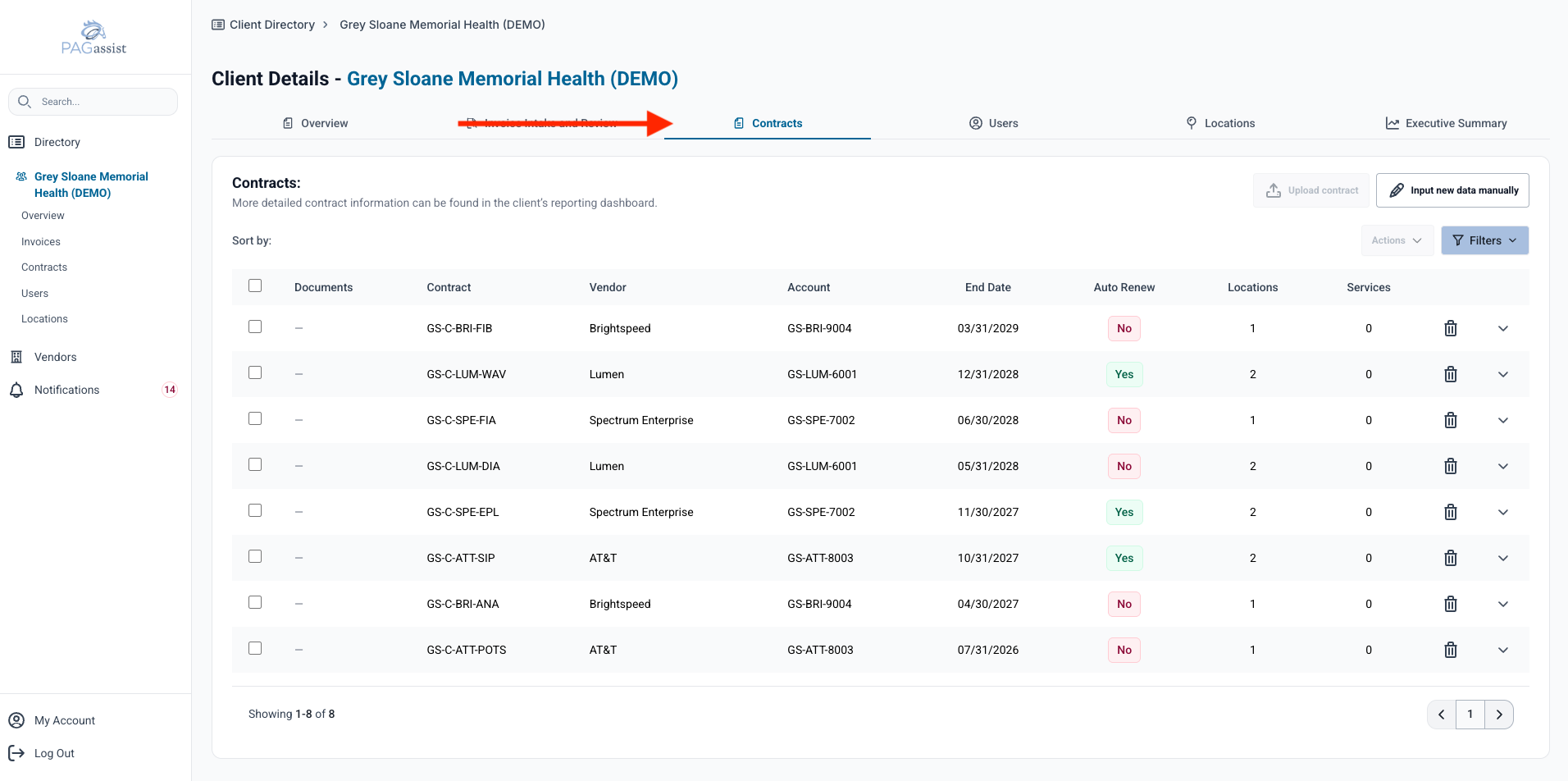Click the sidebar Search field
The image size is (1568, 781).
click(93, 102)
